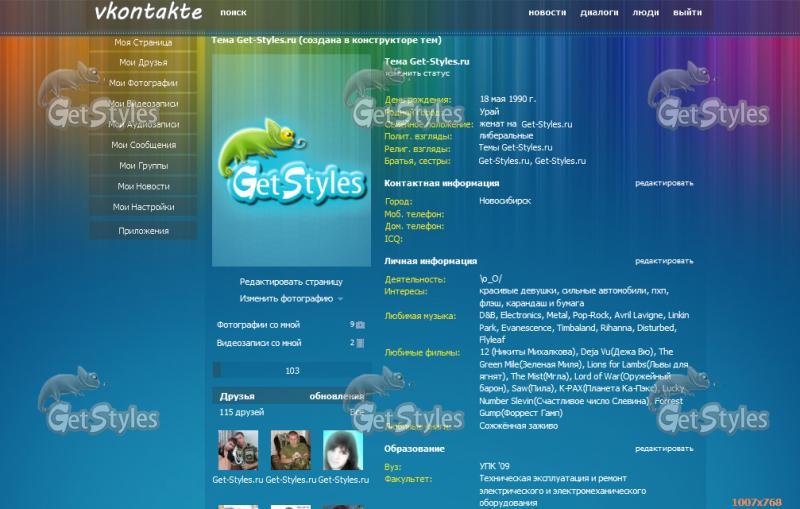Open Фотографии со мной
The width and height of the screenshot is (800, 509).
(x=258, y=324)
